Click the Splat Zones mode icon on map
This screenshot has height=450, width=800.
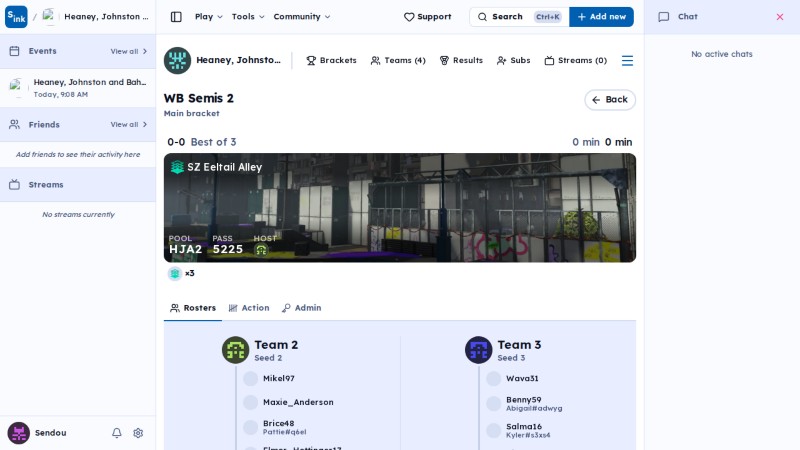(x=177, y=167)
